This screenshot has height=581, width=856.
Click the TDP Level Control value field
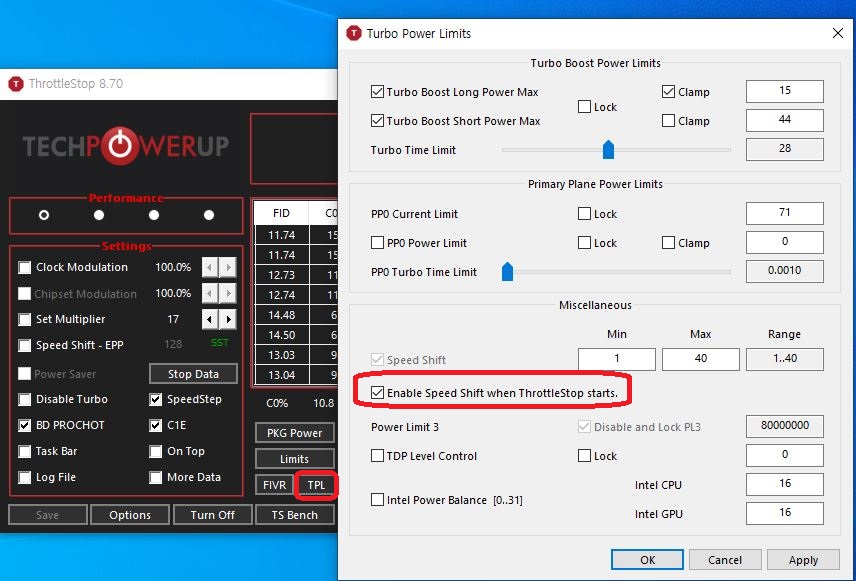[x=784, y=455]
